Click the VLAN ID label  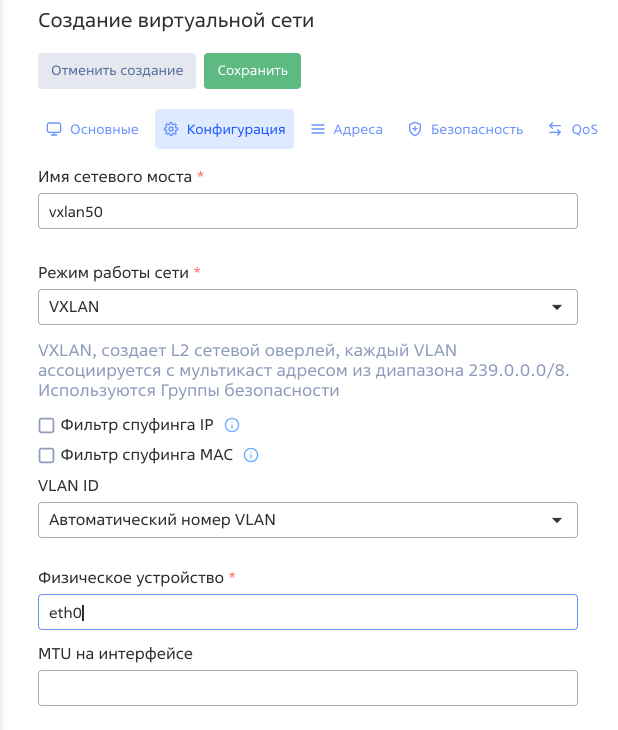point(68,486)
